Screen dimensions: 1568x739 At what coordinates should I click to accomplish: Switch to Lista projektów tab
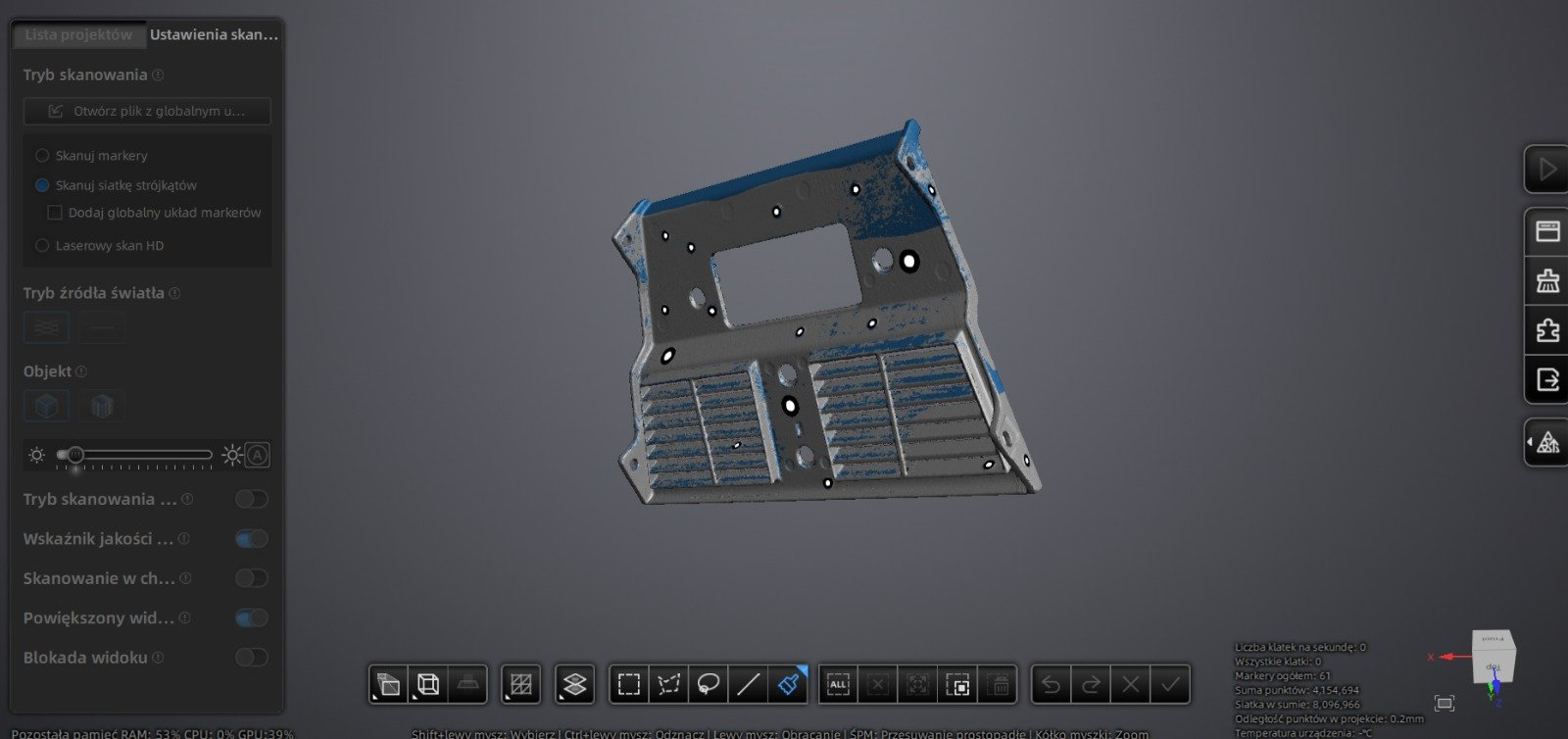point(78,34)
